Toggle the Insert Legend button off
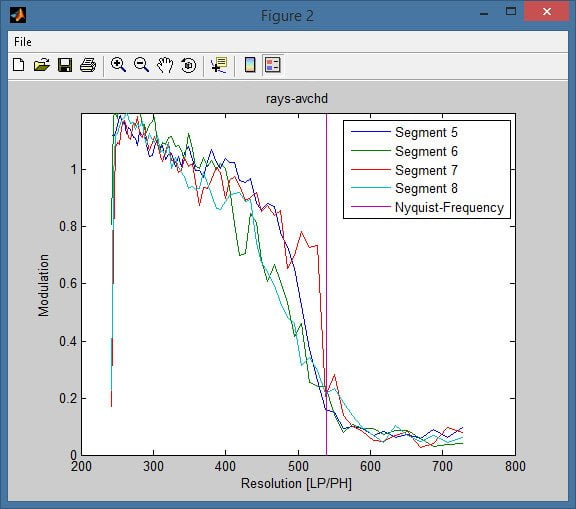The height and width of the screenshot is (509, 576). tap(273, 65)
